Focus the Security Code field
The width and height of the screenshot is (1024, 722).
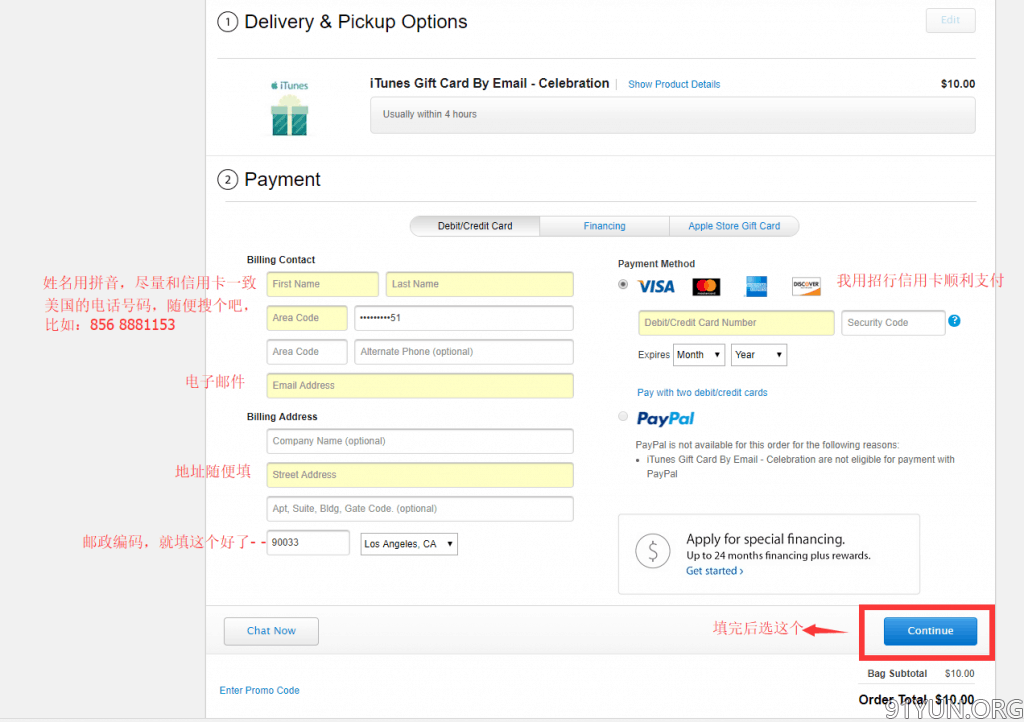click(893, 322)
